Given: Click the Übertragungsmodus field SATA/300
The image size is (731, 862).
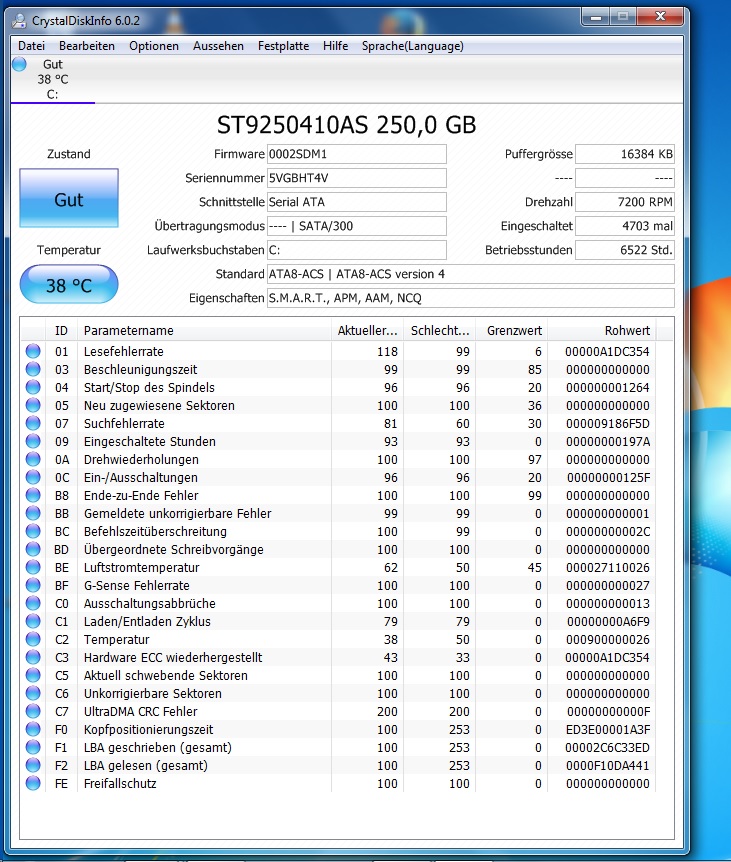Looking at the screenshot, I should 357,226.
